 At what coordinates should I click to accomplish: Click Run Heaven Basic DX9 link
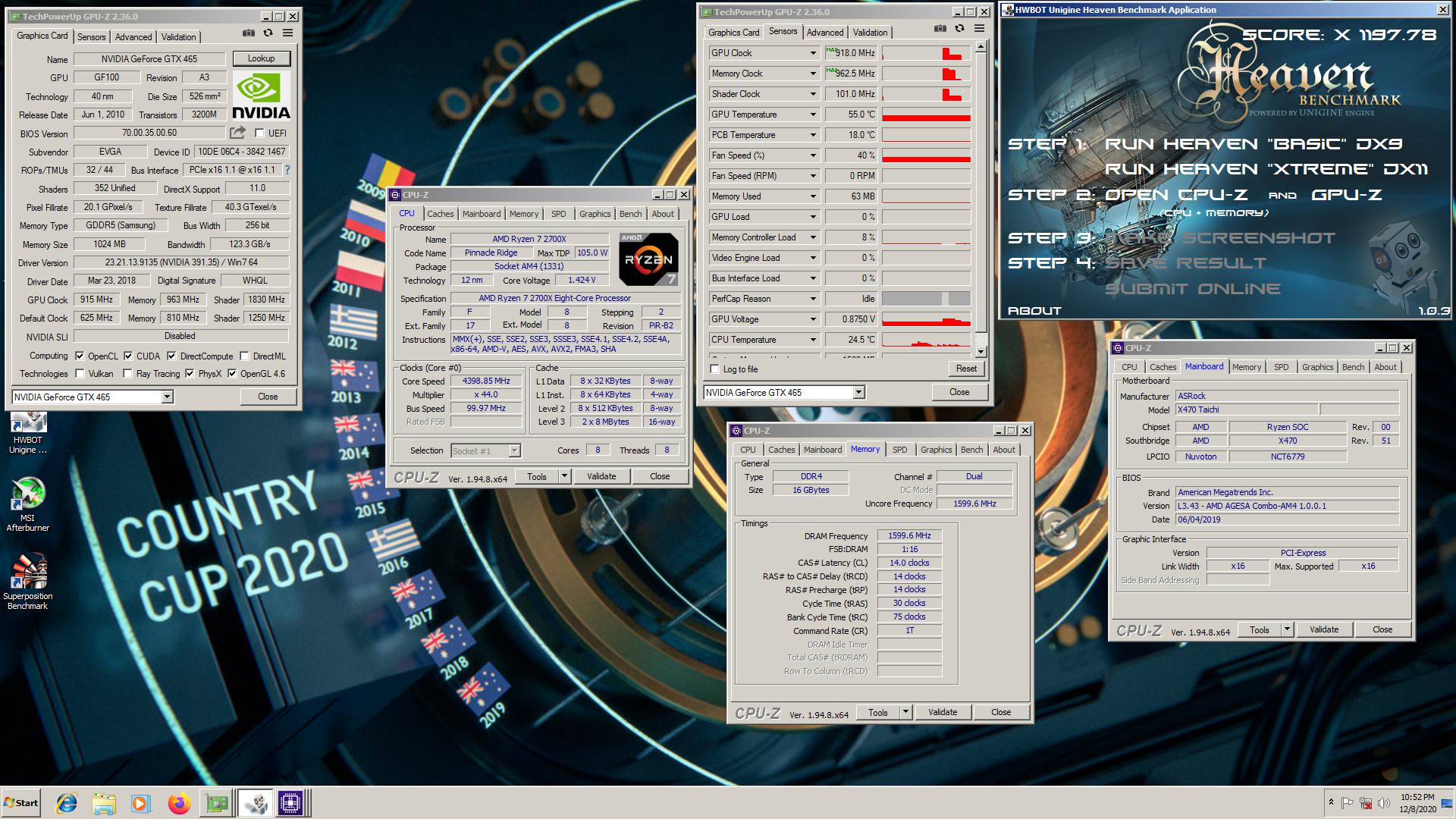pyautogui.click(x=1254, y=144)
